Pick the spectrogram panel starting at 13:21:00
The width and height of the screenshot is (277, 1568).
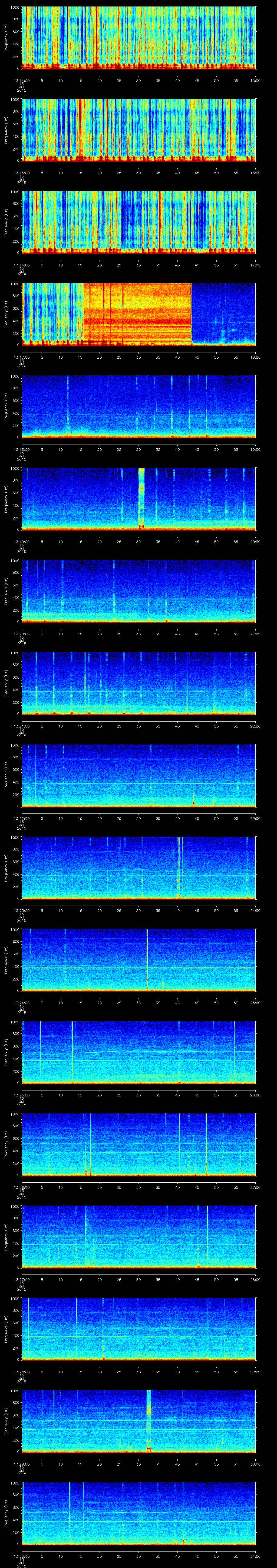pos(139,683)
